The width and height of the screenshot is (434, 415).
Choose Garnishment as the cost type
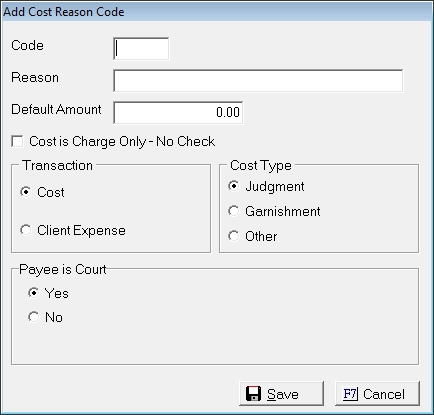pyautogui.click(x=234, y=211)
